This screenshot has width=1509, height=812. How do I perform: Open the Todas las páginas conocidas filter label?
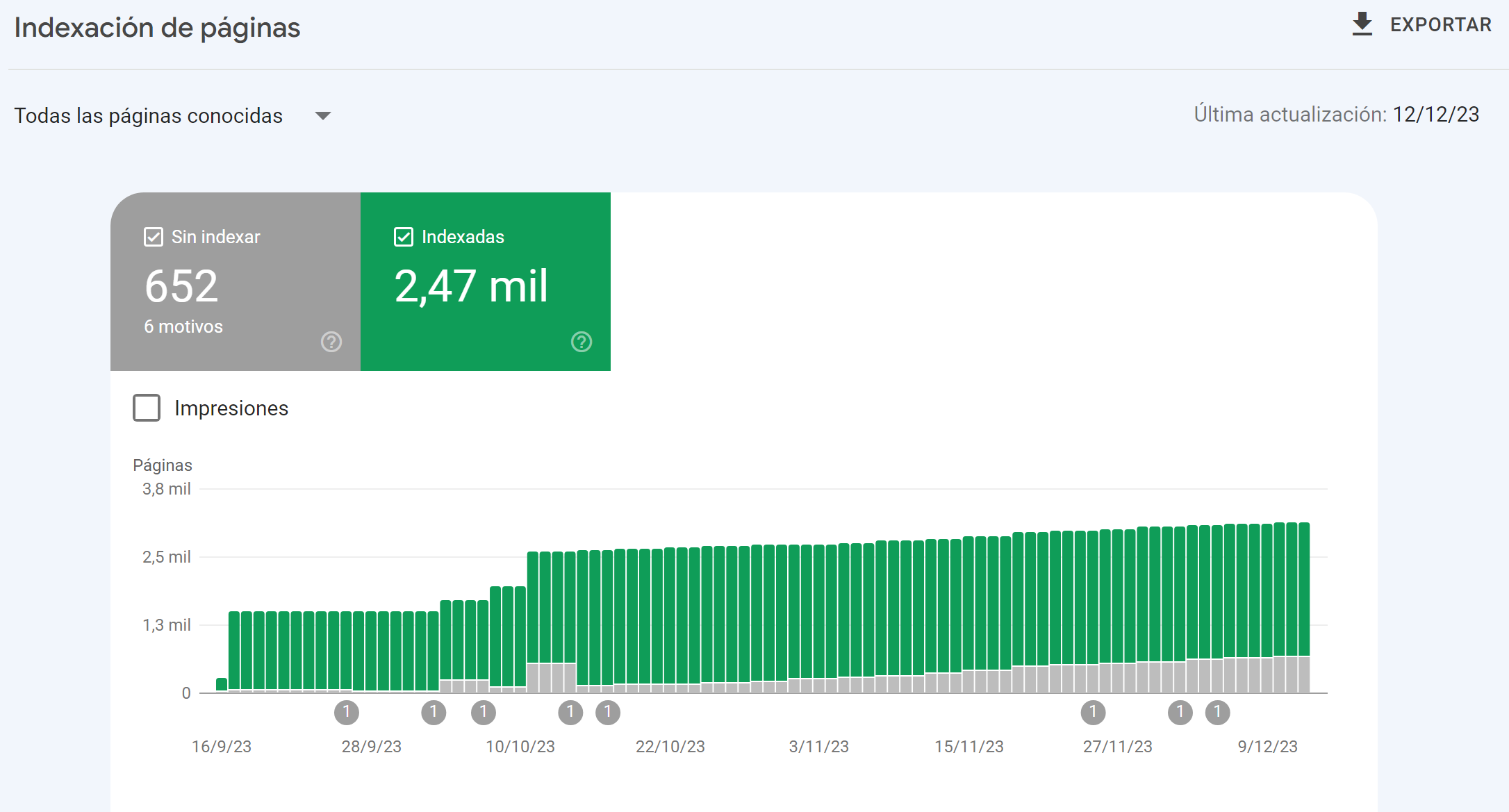pyautogui.click(x=149, y=116)
